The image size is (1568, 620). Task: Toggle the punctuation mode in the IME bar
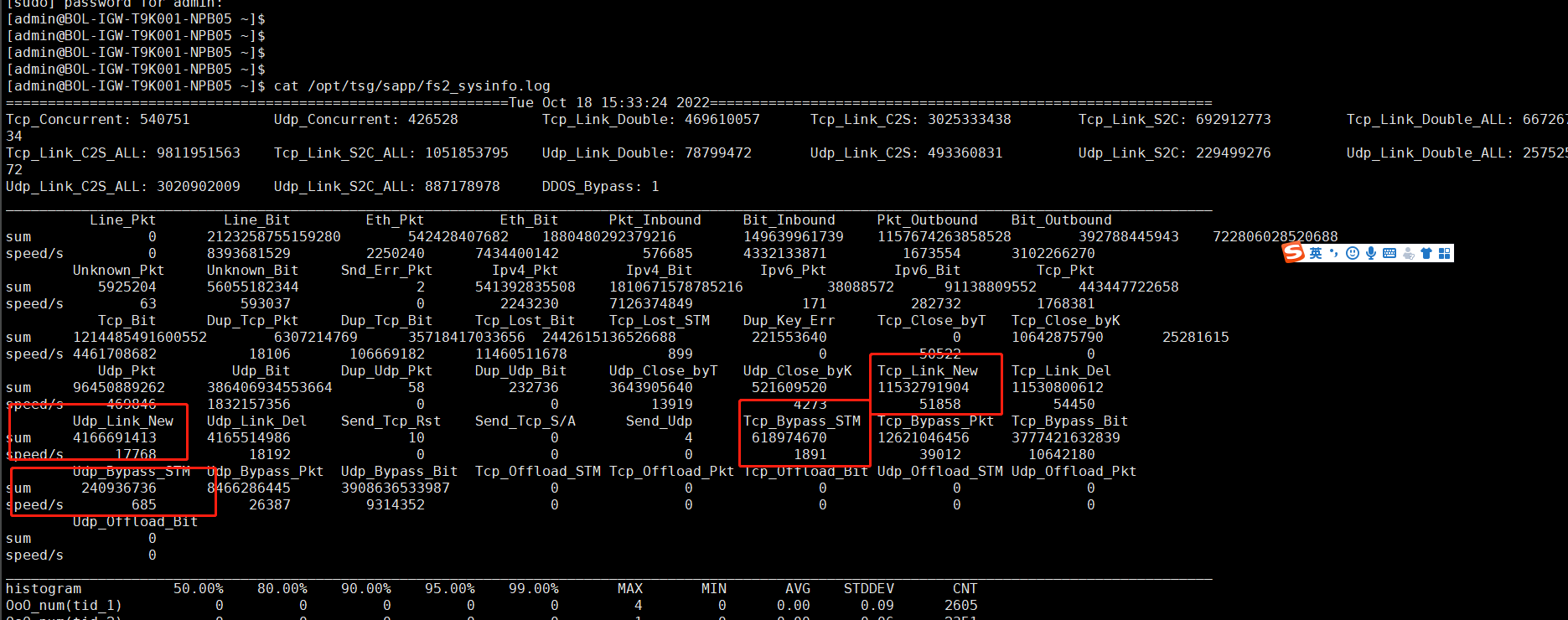click(x=1333, y=253)
